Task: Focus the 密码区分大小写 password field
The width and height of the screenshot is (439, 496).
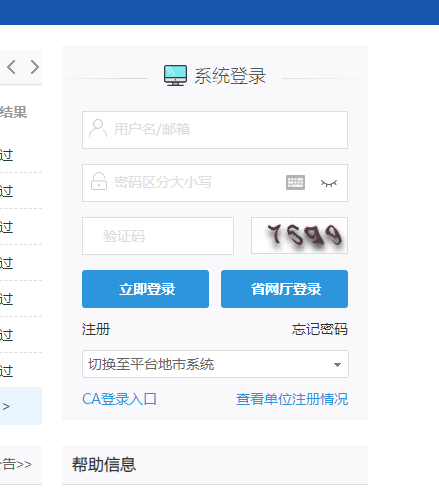Action: (x=215, y=183)
